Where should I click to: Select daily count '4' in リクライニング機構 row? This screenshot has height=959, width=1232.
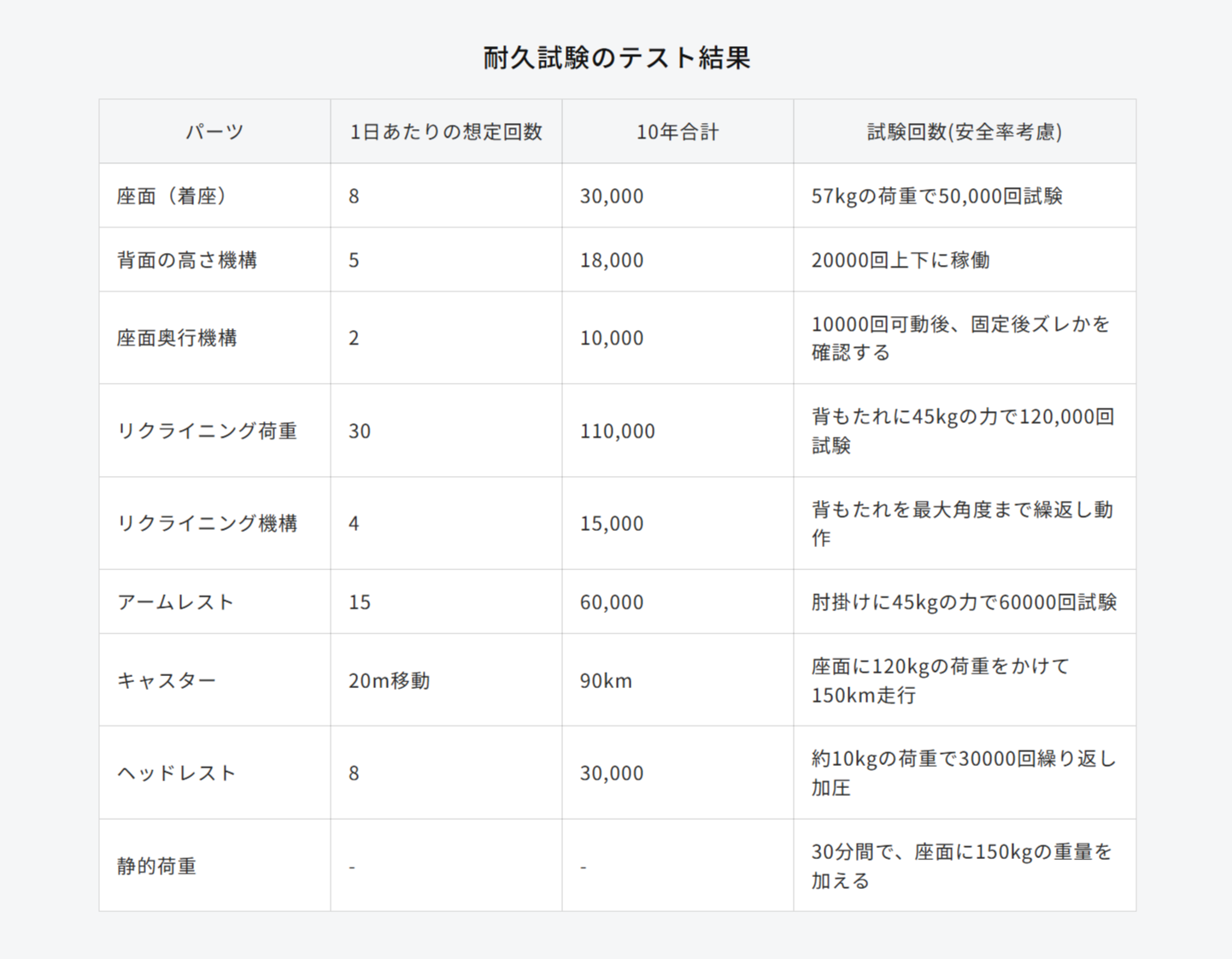(x=446, y=523)
